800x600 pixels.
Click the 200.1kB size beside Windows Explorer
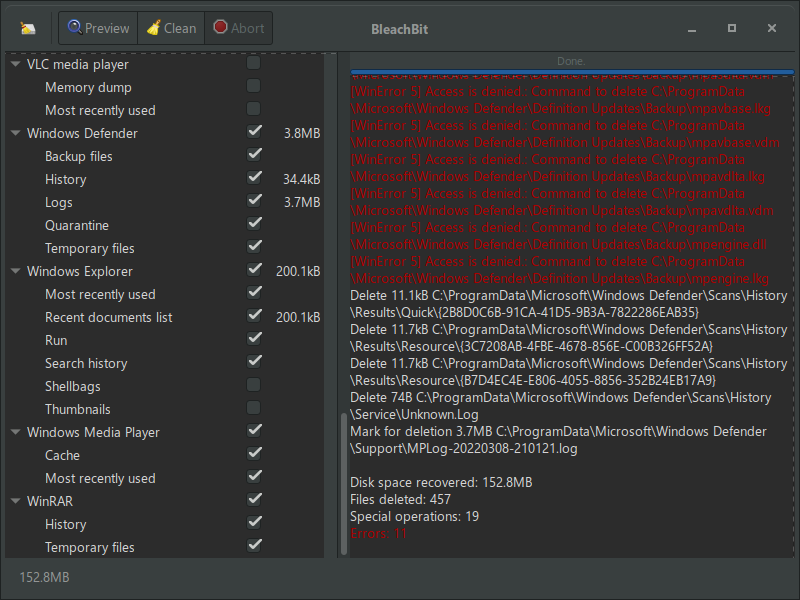[x=298, y=271]
